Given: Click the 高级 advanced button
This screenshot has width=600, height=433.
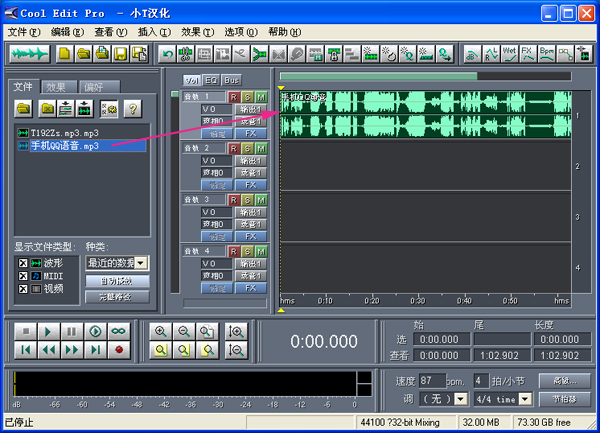Looking at the screenshot, I should 564,381.
